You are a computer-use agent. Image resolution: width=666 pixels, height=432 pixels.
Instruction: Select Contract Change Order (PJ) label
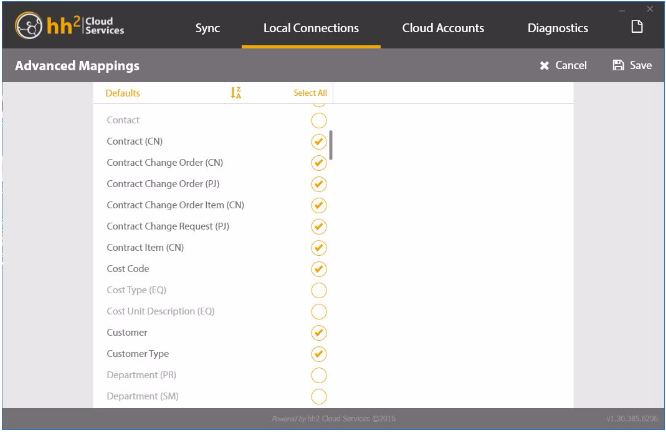[x=163, y=184]
